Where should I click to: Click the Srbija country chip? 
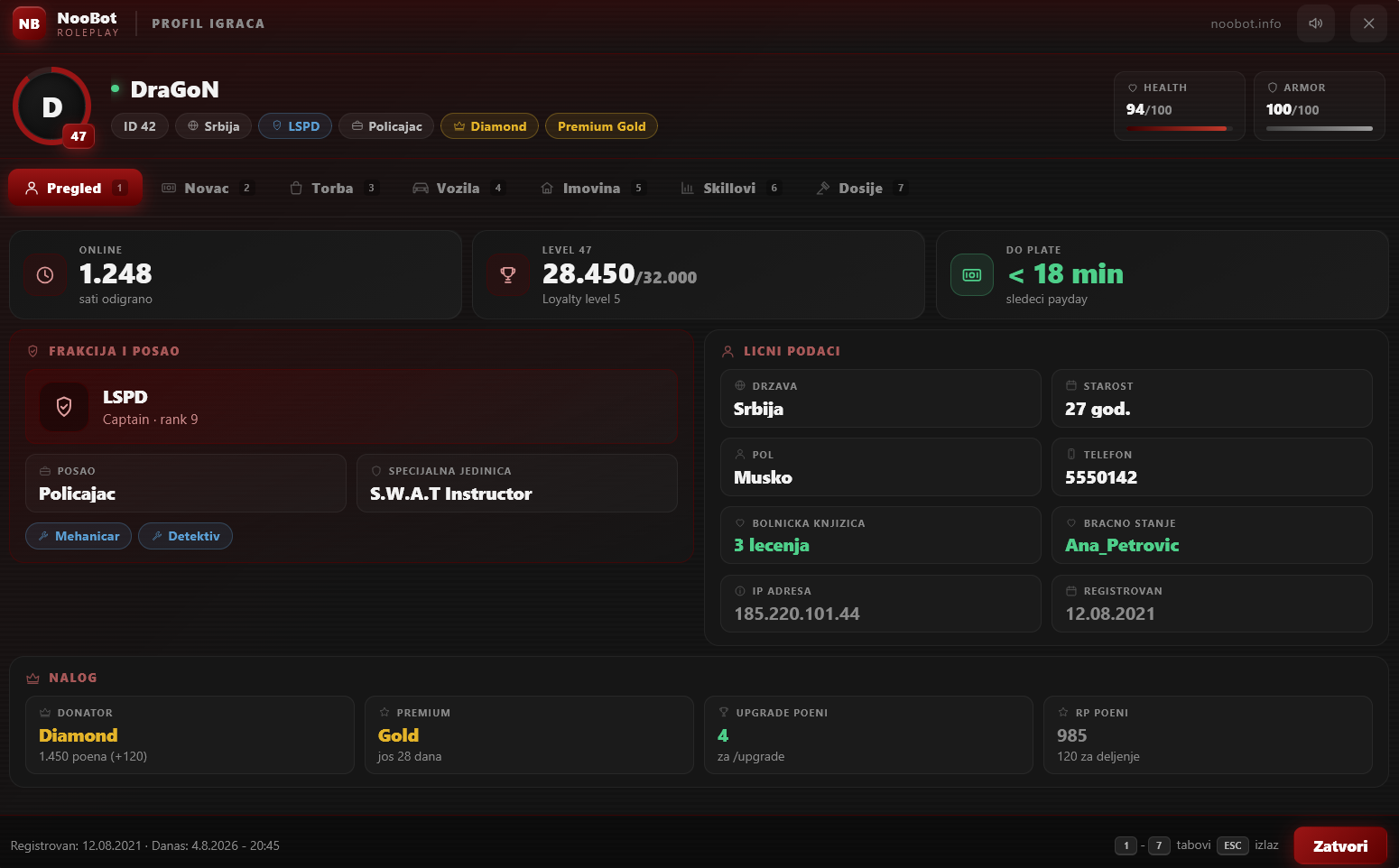coord(214,126)
